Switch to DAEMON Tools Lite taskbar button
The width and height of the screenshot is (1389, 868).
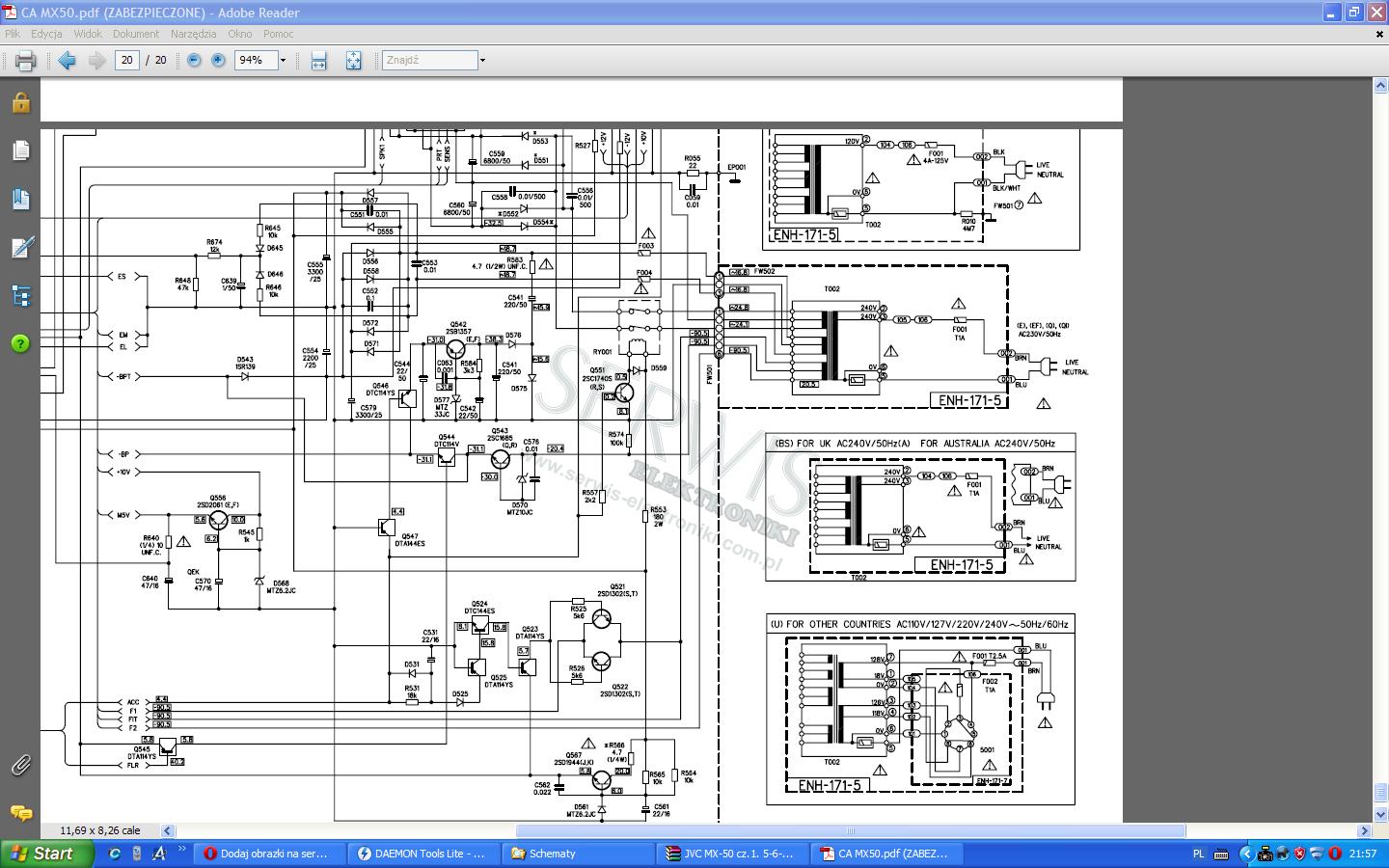422,854
